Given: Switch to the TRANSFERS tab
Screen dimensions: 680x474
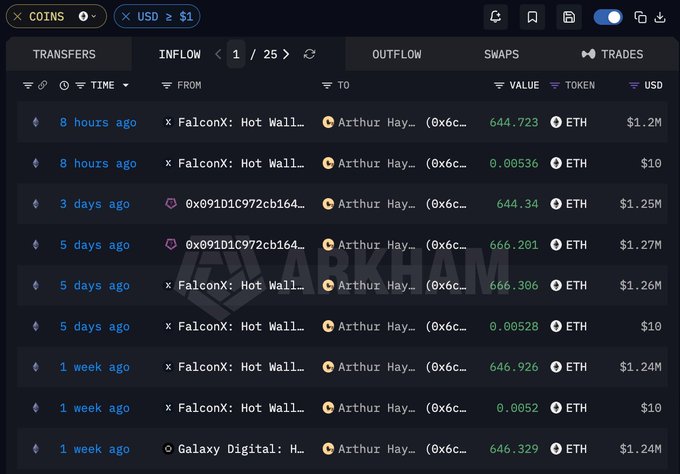Looking at the screenshot, I should coord(64,54).
